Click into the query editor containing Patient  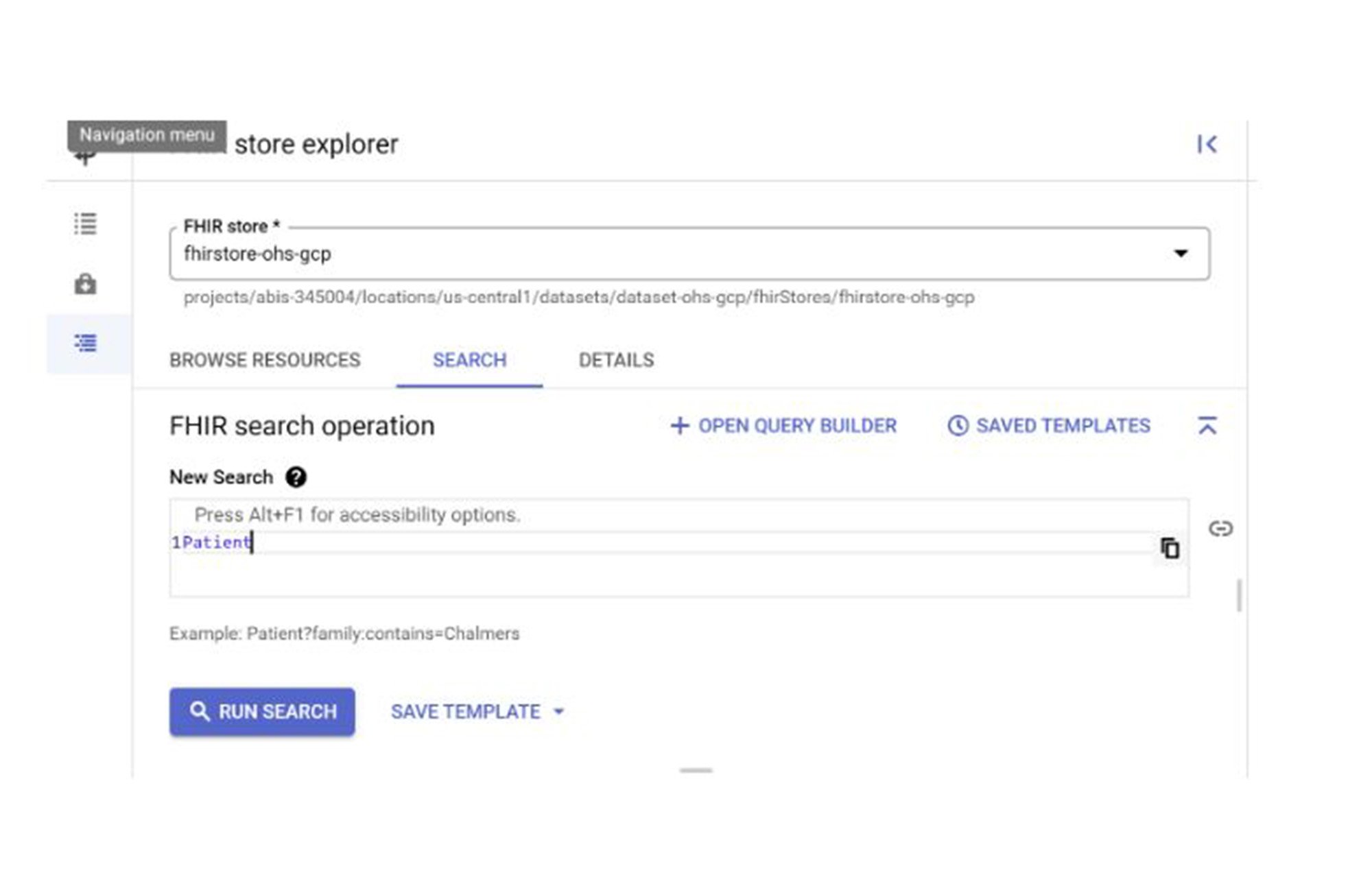point(679,549)
